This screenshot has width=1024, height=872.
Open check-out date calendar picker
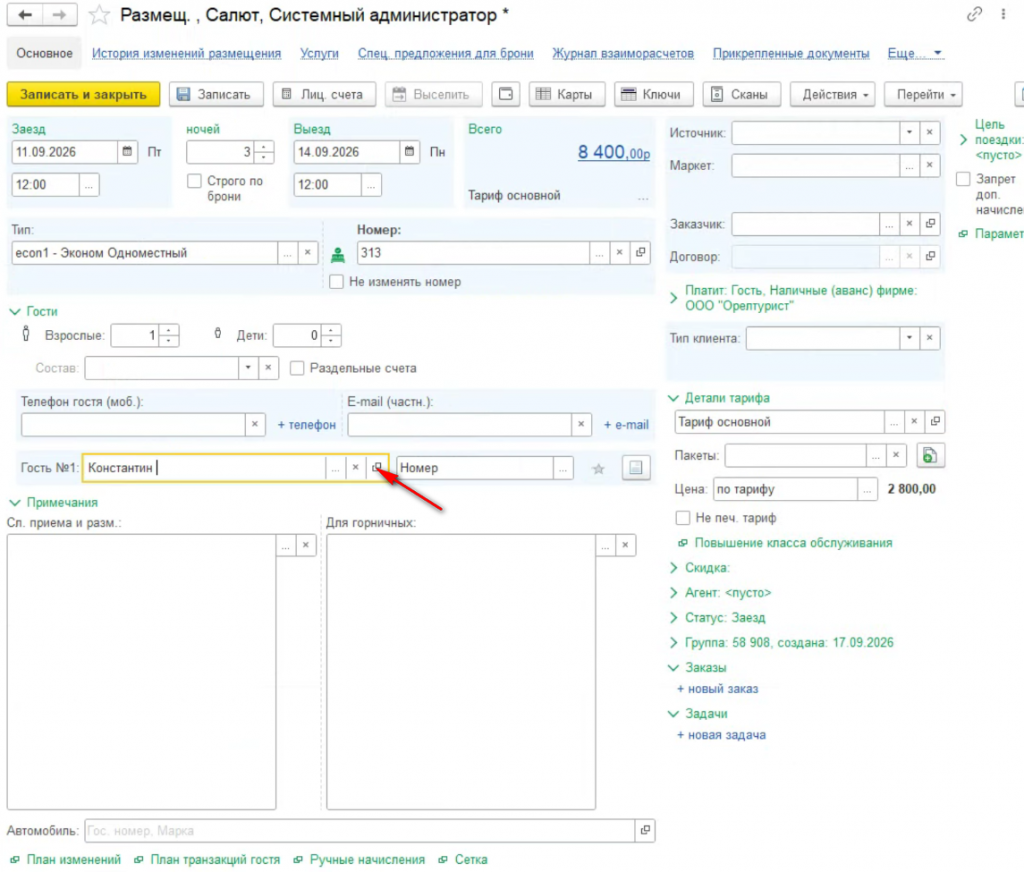tap(409, 152)
